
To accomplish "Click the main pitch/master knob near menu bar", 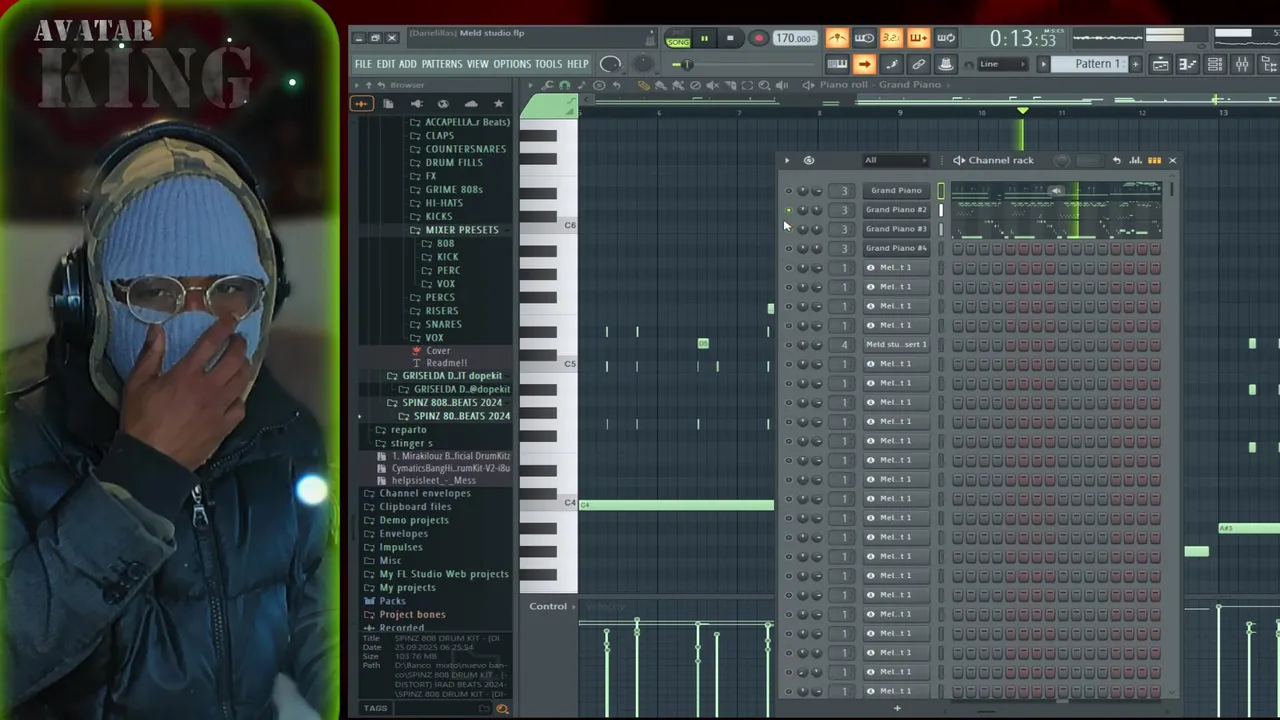I will 610,64.
